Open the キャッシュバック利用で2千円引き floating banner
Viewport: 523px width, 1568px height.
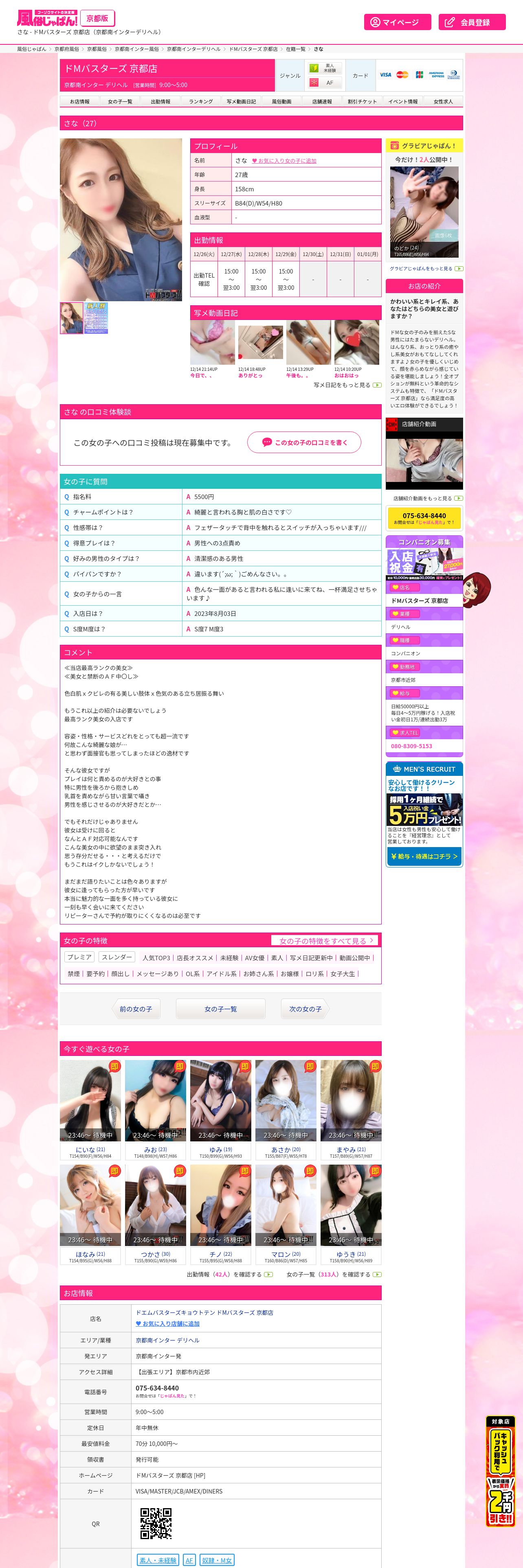[501, 1472]
